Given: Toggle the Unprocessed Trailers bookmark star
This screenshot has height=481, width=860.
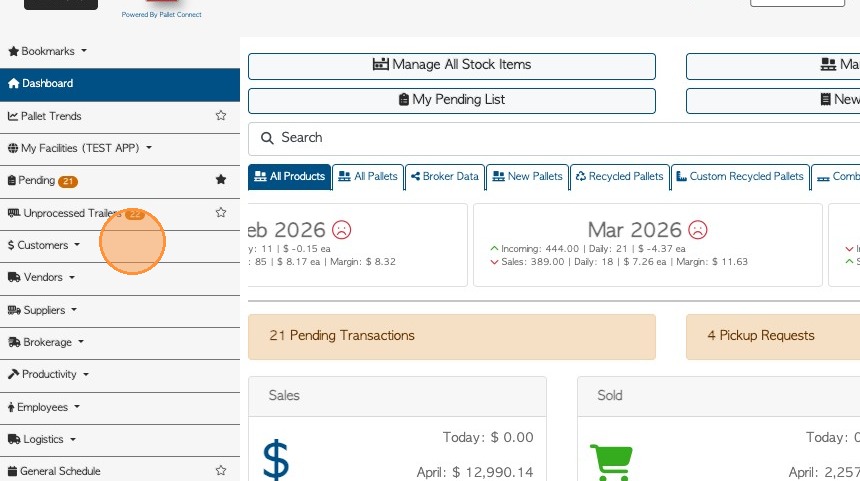Looking at the screenshot, I should [x=221, y=212].
